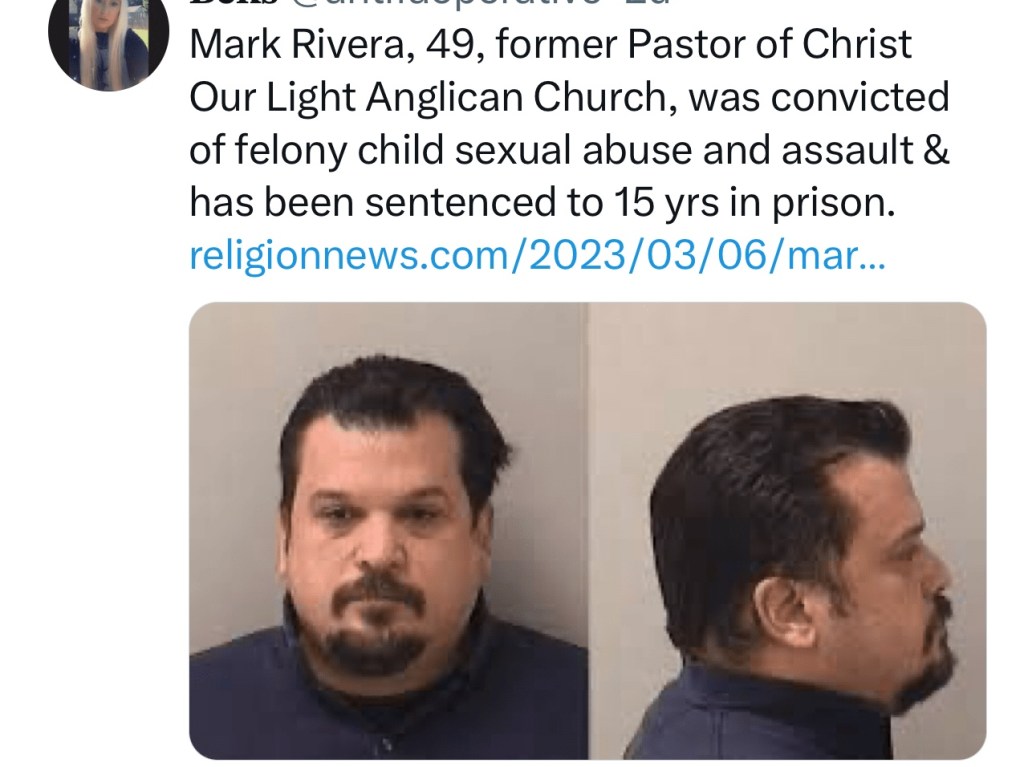Click the cropped author display name
This screenshot has height=767, width=1024.
[x=234, y=3]
